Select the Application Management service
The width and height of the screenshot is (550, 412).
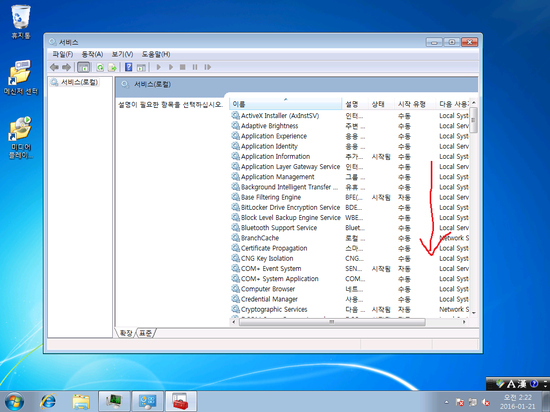[277, 177]
